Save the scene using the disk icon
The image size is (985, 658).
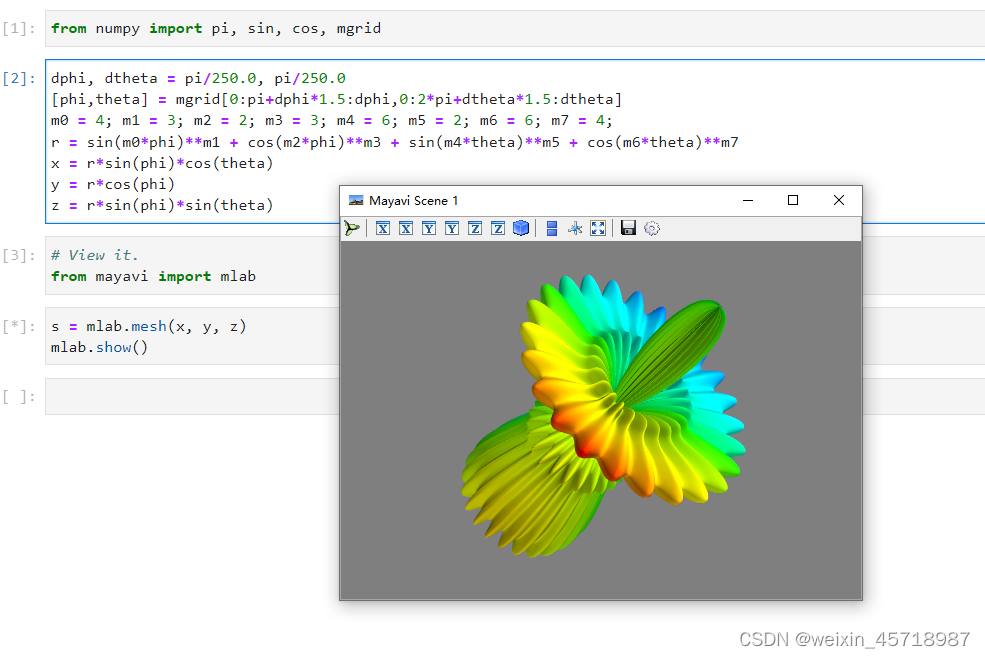click(627, 228)
